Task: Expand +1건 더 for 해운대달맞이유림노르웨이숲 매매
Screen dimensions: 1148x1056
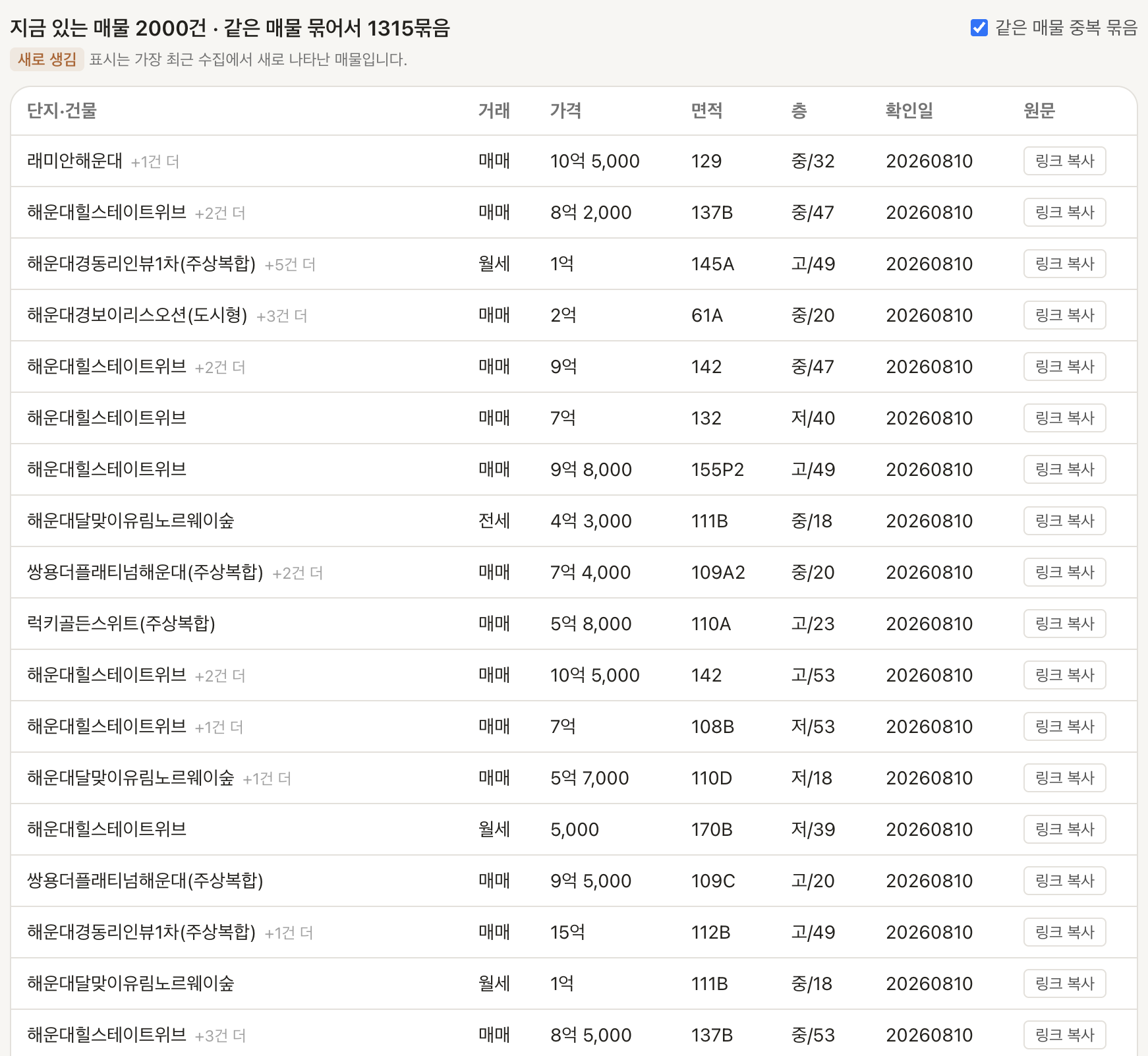Action: [x=267, y=779]
